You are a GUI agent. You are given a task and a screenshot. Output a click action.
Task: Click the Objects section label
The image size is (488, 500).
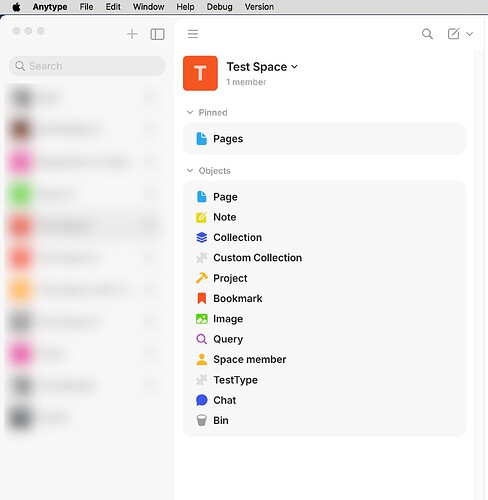tap(215, 171)
